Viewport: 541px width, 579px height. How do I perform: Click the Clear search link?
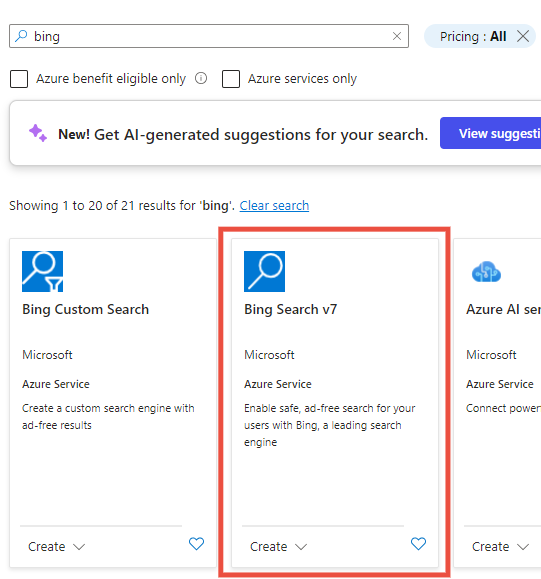coord(274,205)
